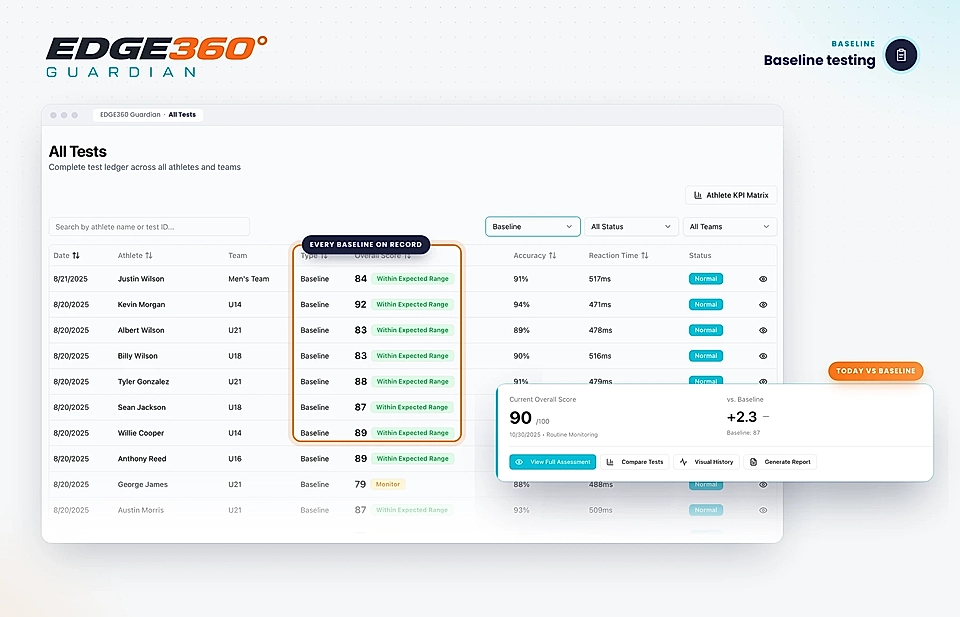Click the Baseline testing clipboard icon
Screen dimensions: 960x617
click(x=901, y=55)
